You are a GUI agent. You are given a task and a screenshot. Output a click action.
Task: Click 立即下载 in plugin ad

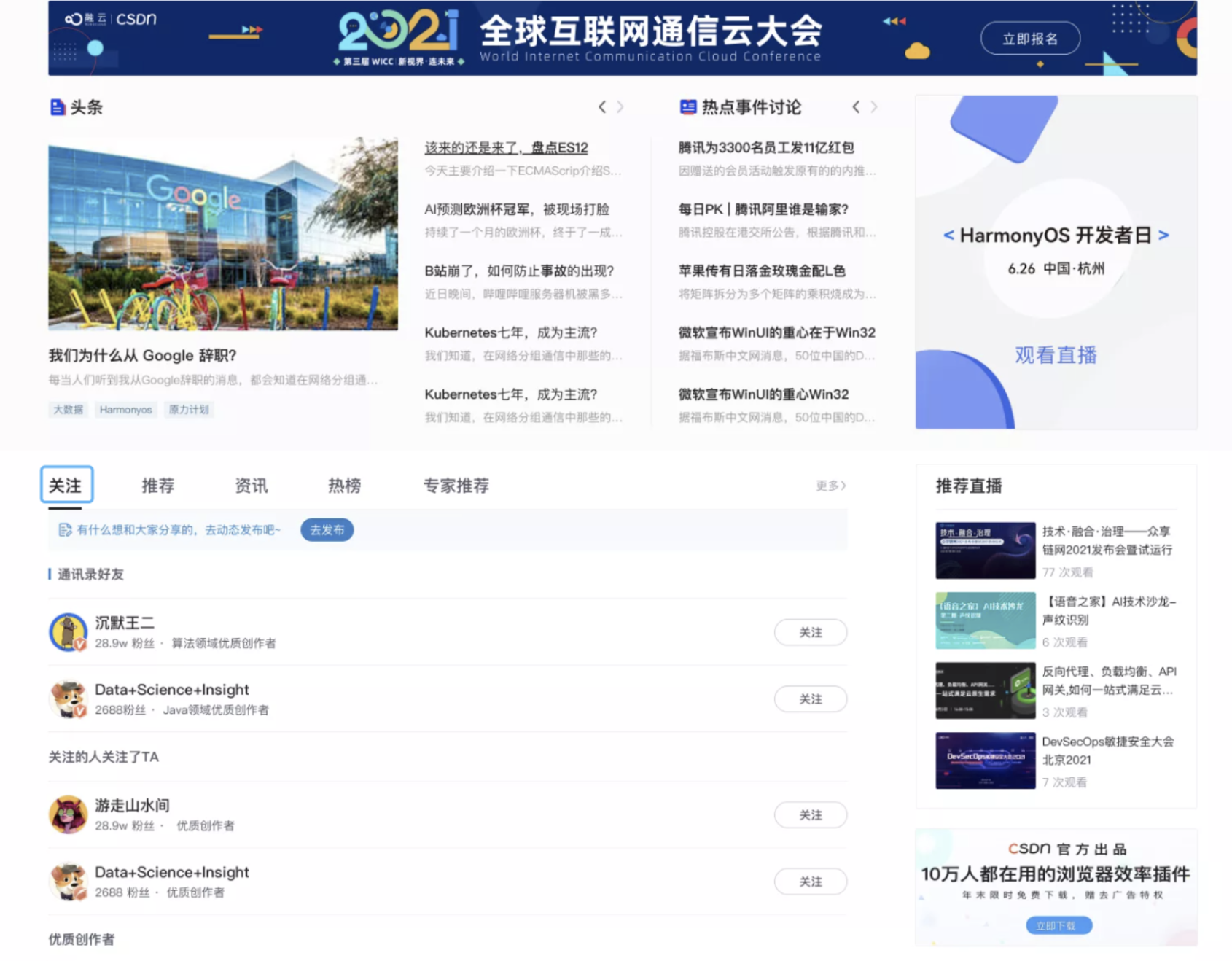[x=1059, y=925]
